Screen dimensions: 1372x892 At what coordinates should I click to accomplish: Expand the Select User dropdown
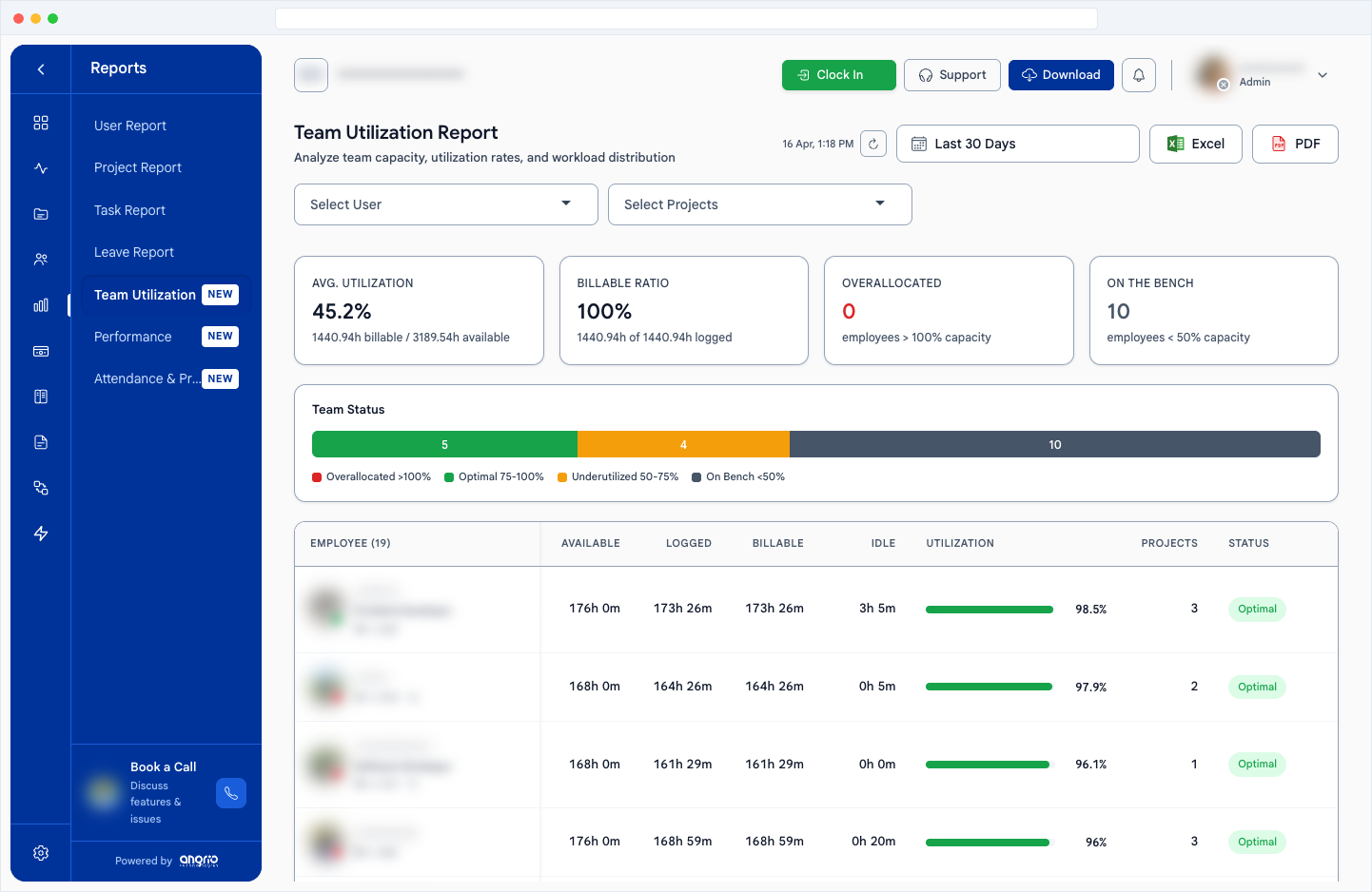pyautogui.click(x=445, y=204)
